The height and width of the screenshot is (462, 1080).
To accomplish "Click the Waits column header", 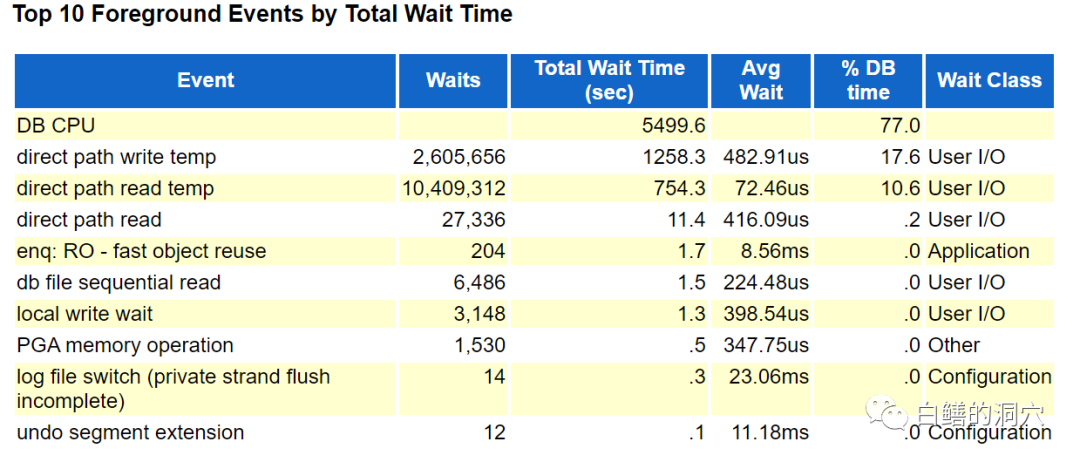I will click(453, 81).
